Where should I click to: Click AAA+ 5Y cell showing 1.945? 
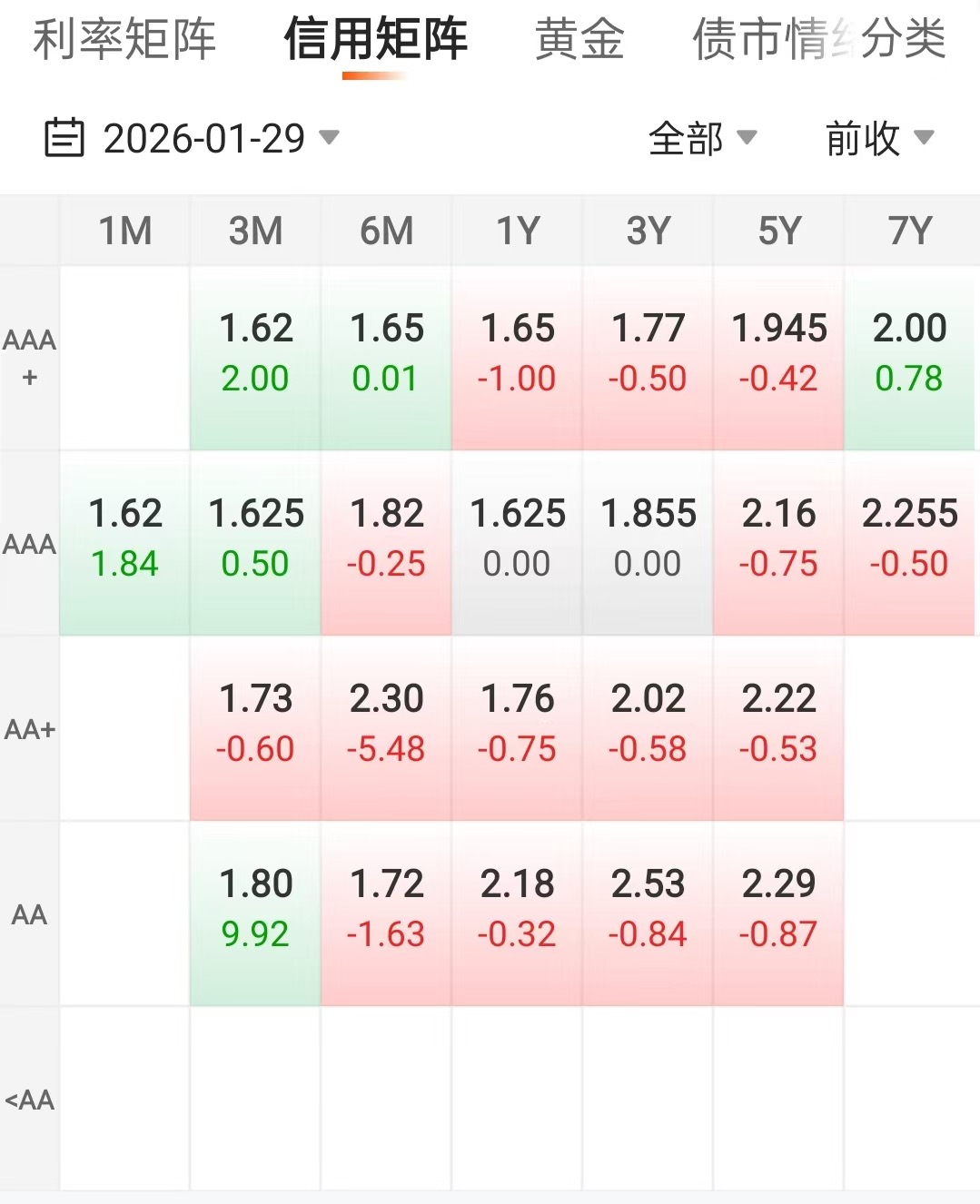click(x=779, y=353)
